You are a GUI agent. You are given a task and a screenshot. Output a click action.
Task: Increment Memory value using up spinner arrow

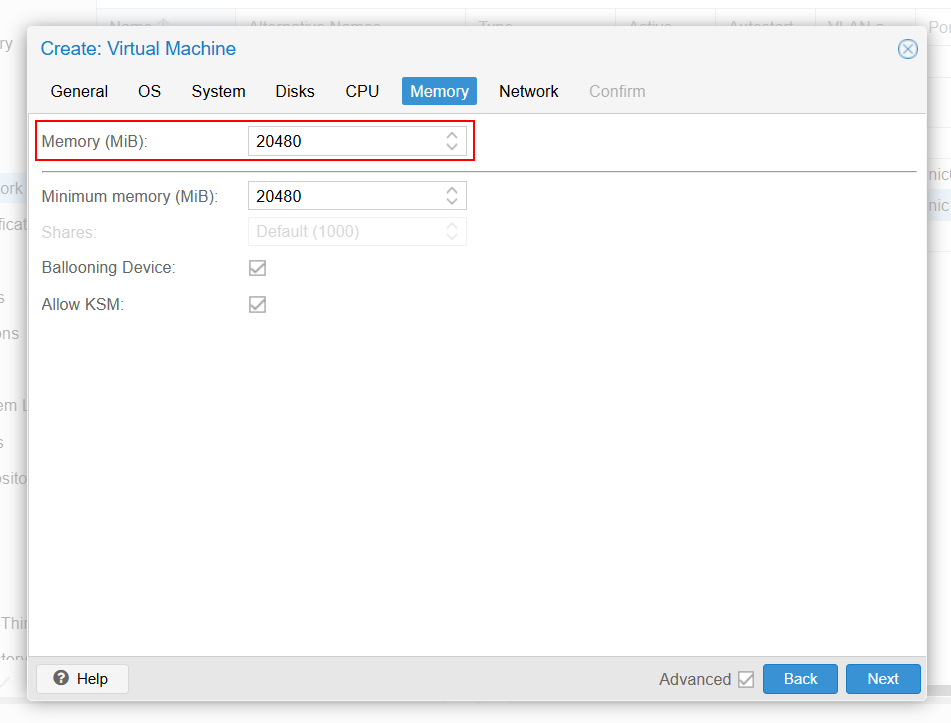(452, 136)
